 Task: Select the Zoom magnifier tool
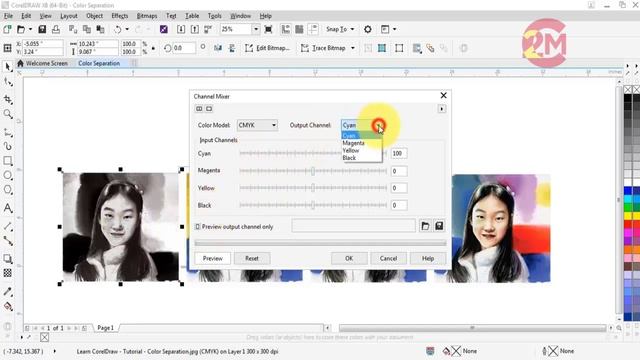click(8, 114)
